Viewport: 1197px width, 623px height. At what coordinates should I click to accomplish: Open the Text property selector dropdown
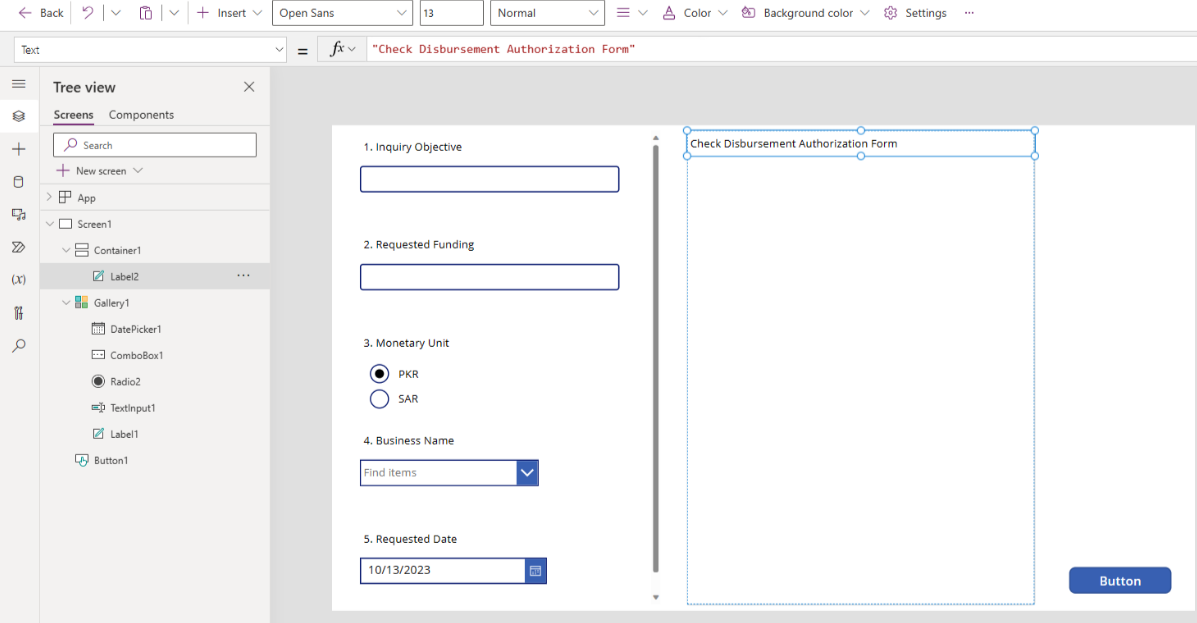(150, 50)
